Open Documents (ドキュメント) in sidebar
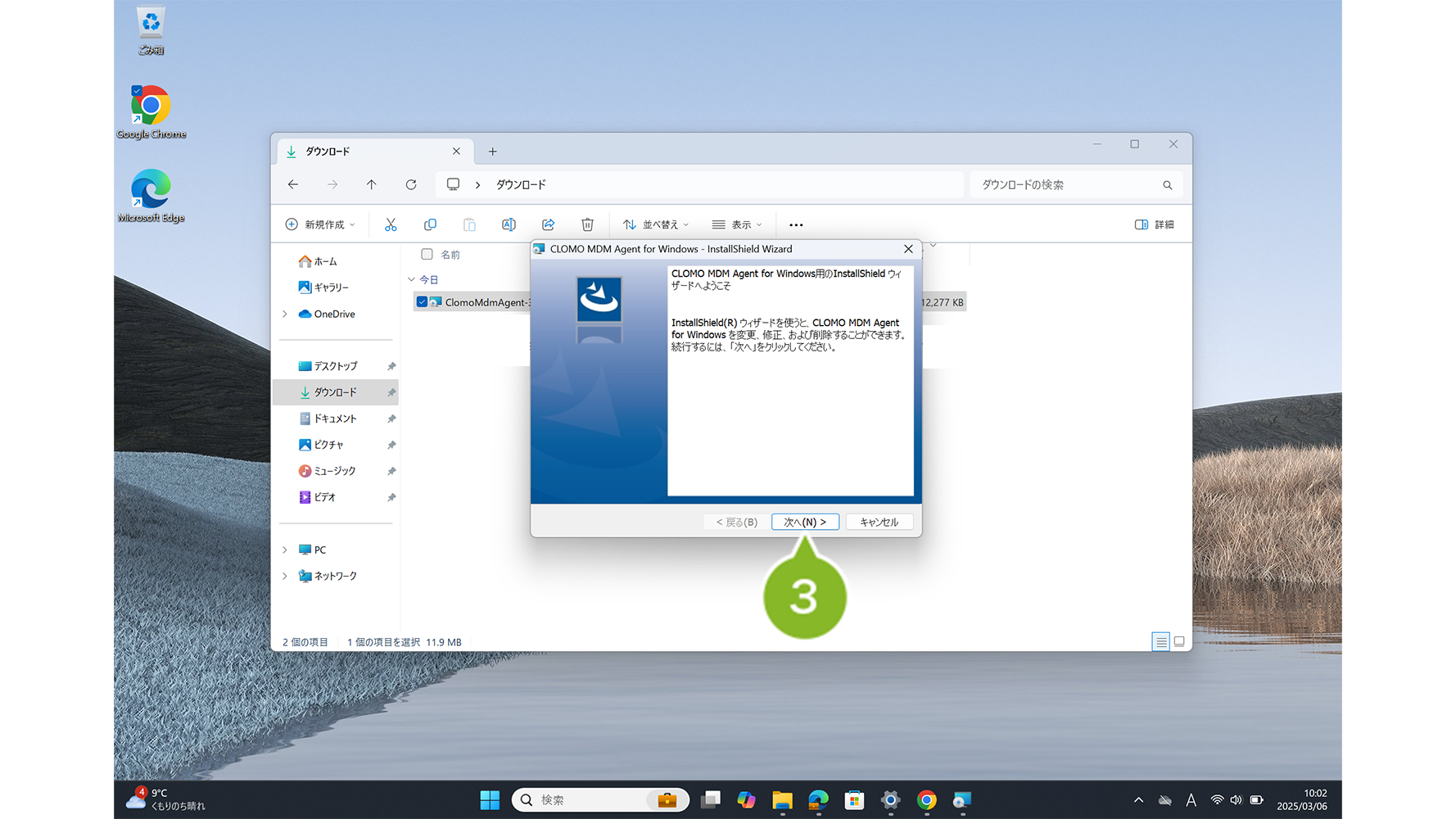1456x819 pixels. pos(328,419)
